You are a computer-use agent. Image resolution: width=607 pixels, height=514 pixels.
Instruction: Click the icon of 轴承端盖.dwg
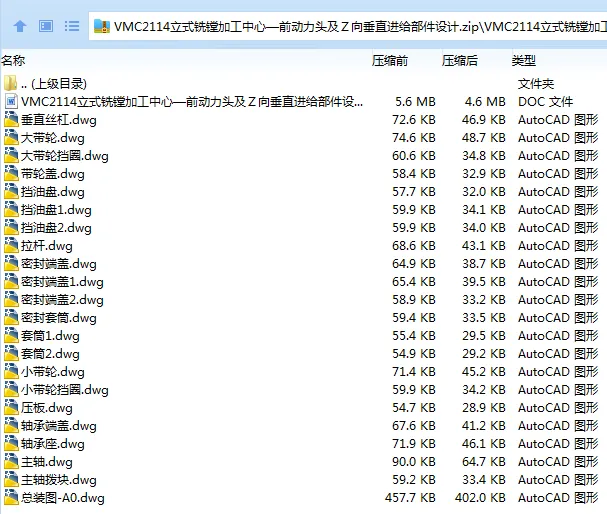click(11, 426)
